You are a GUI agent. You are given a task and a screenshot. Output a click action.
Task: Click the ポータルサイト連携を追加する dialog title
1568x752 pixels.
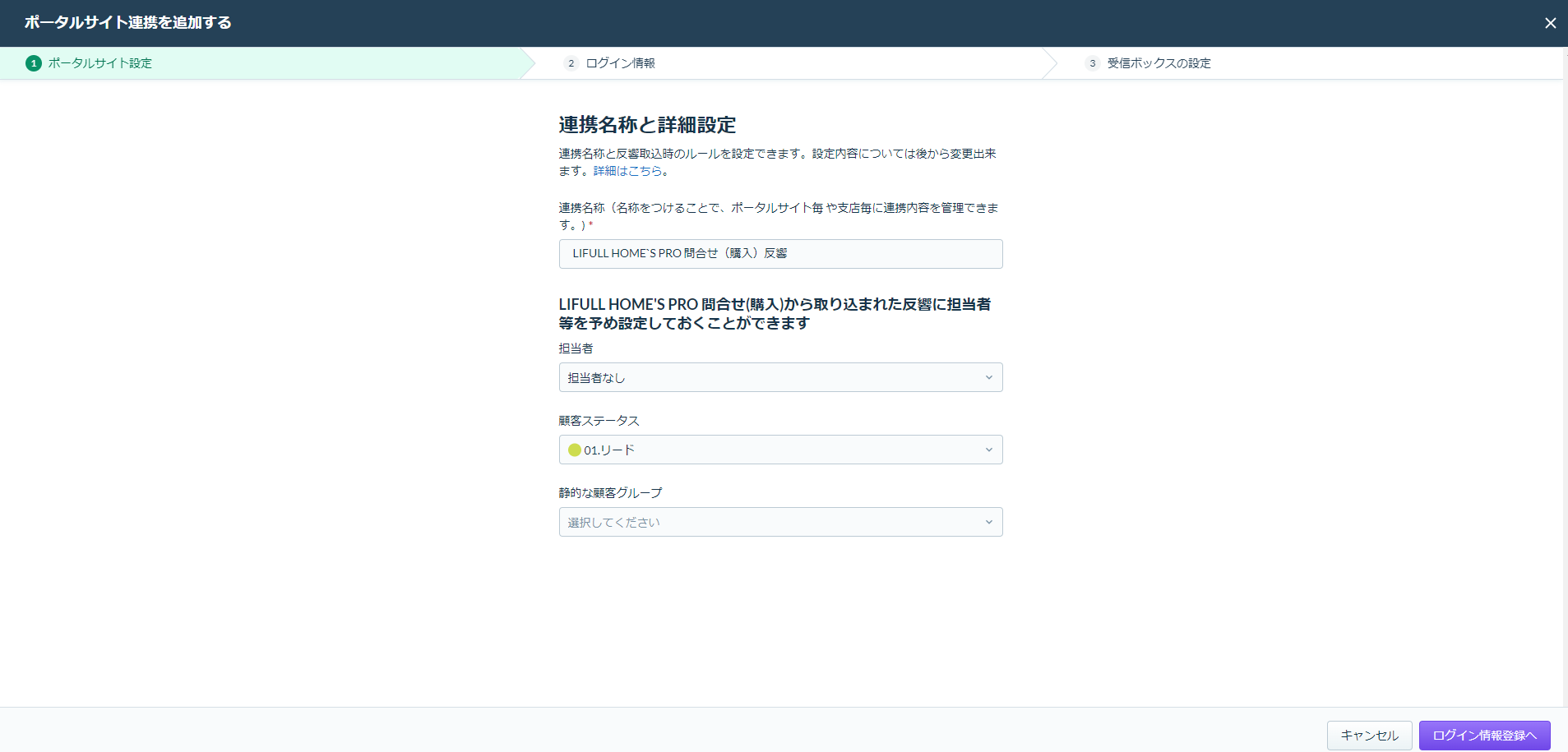point(127,22)
